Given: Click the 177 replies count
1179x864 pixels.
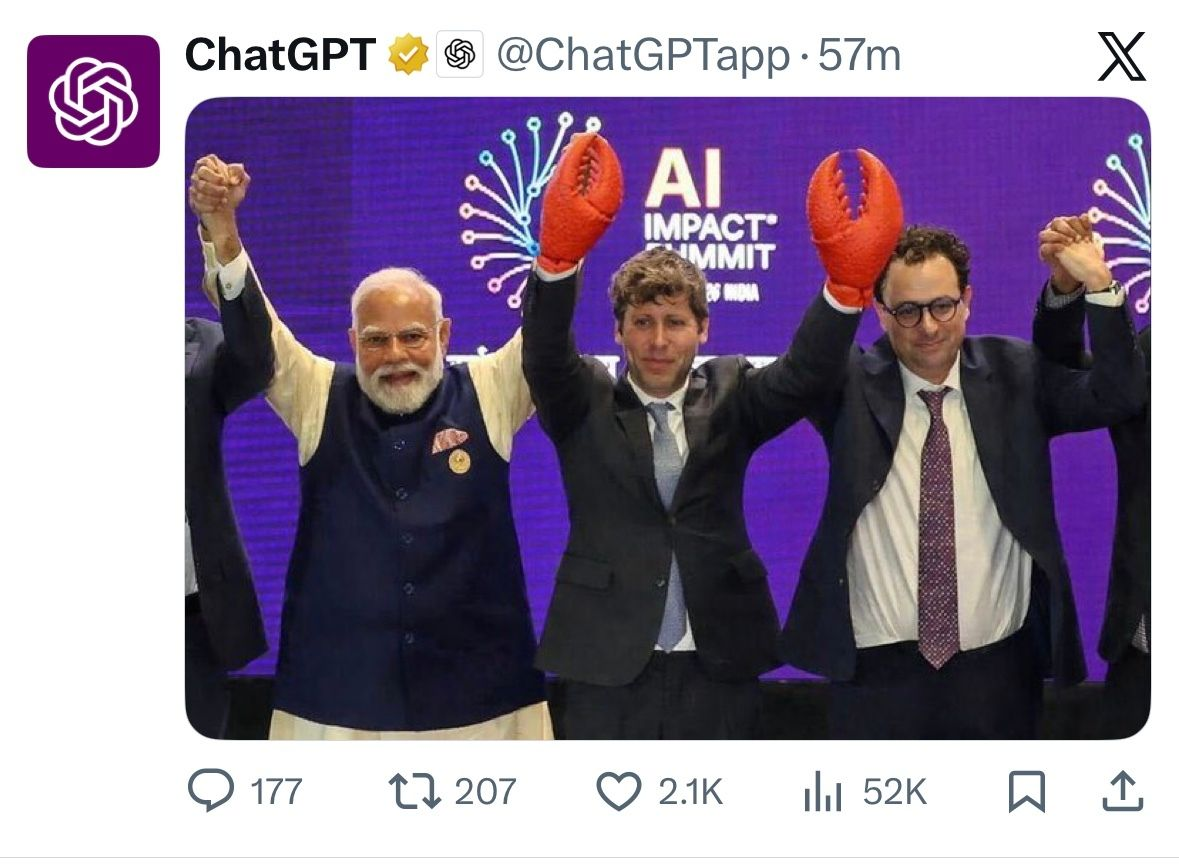Looking at the screenshot, I should [x=275, y=793].
